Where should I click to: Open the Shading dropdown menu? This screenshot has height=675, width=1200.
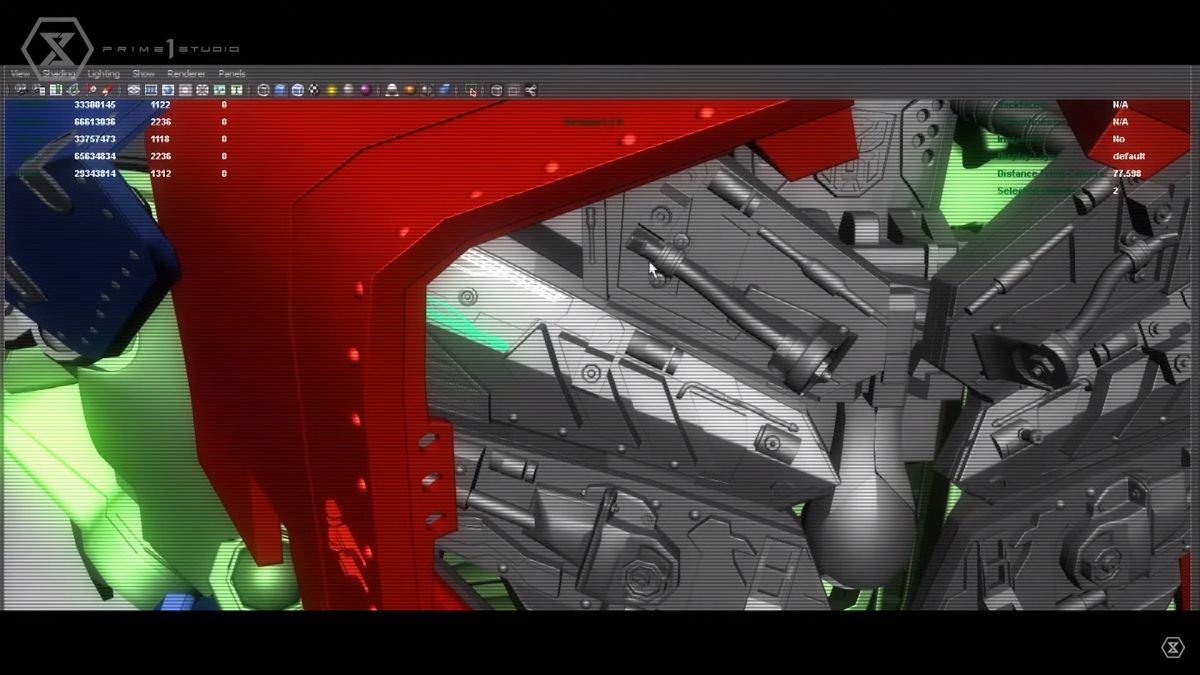coord(59,74)
